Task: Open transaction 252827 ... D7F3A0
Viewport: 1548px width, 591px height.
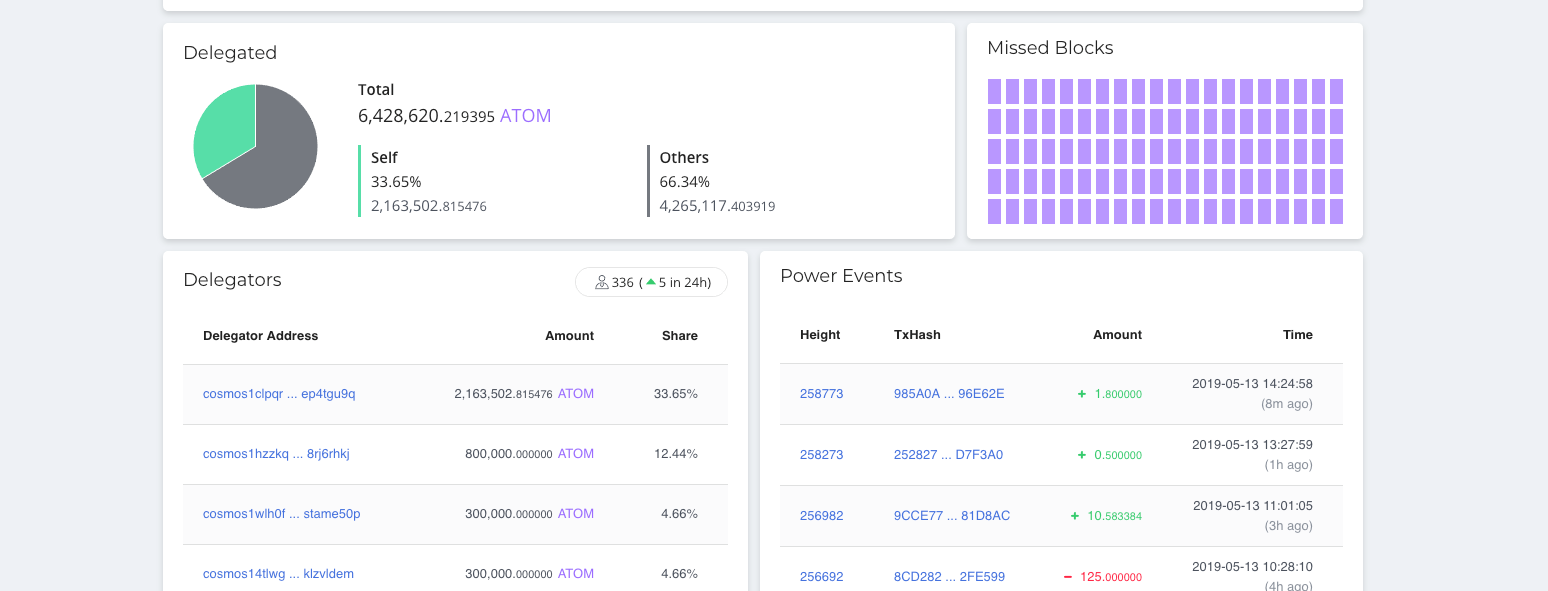Action: click(948, 454)
